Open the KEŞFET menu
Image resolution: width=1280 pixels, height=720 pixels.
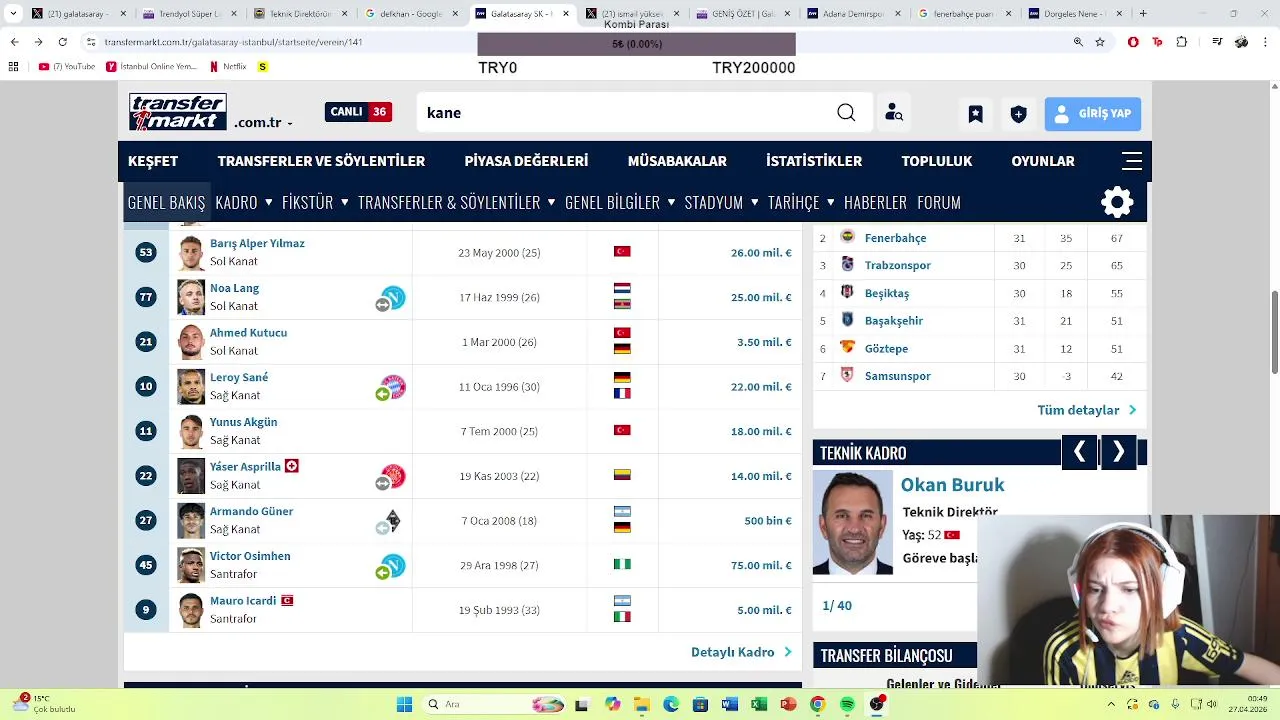coord(153,161)
